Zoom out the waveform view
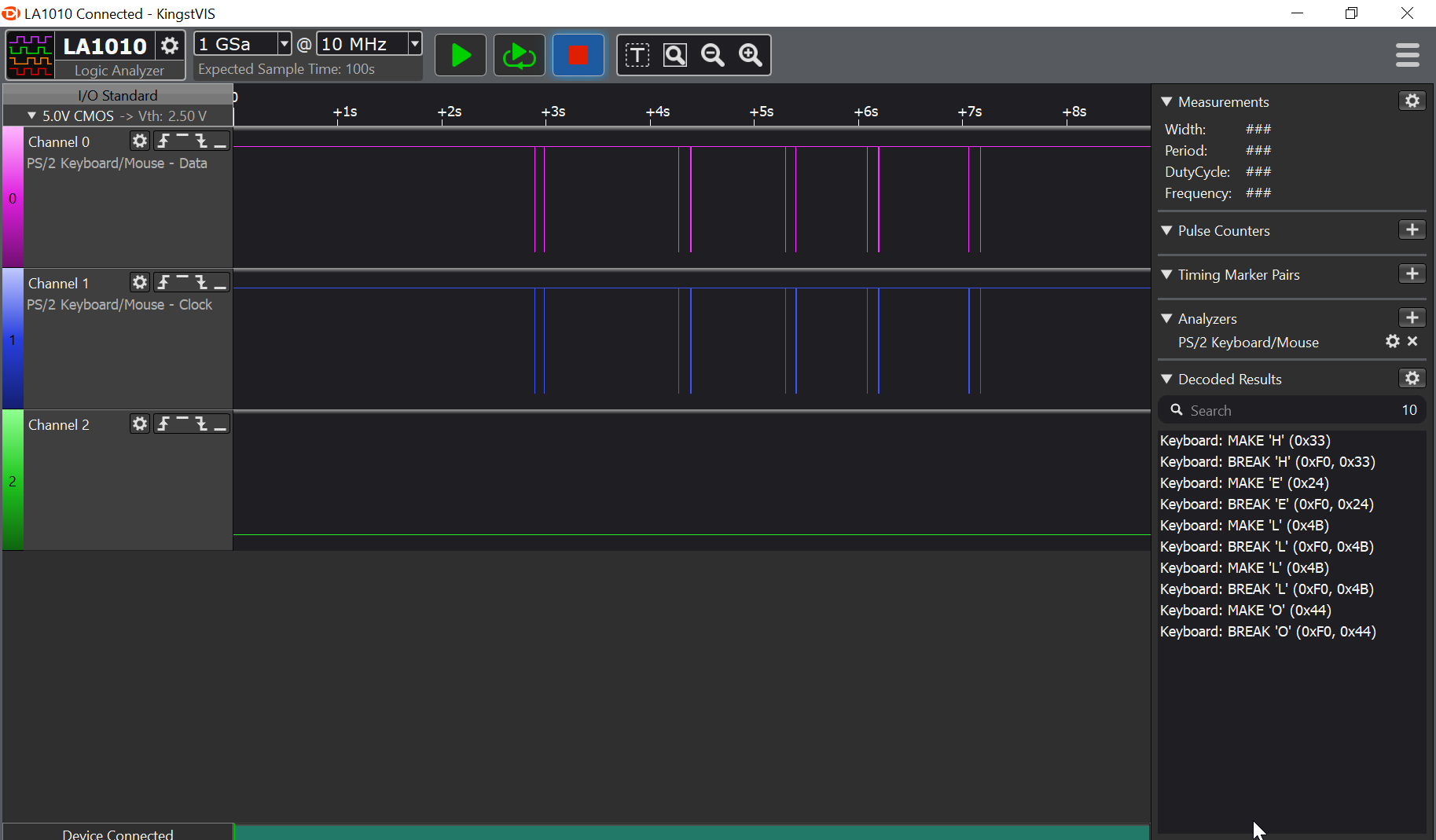 coord(713,55)
